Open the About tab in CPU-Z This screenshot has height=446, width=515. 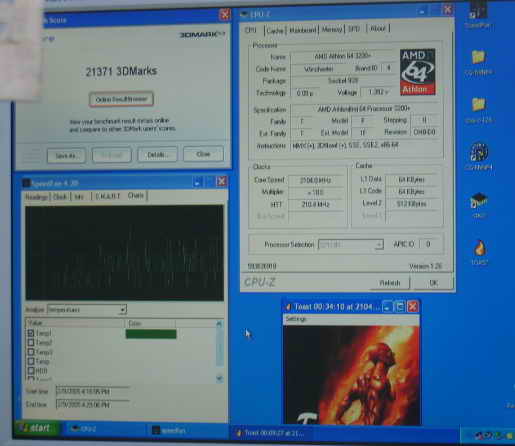(x=378, y=29)
